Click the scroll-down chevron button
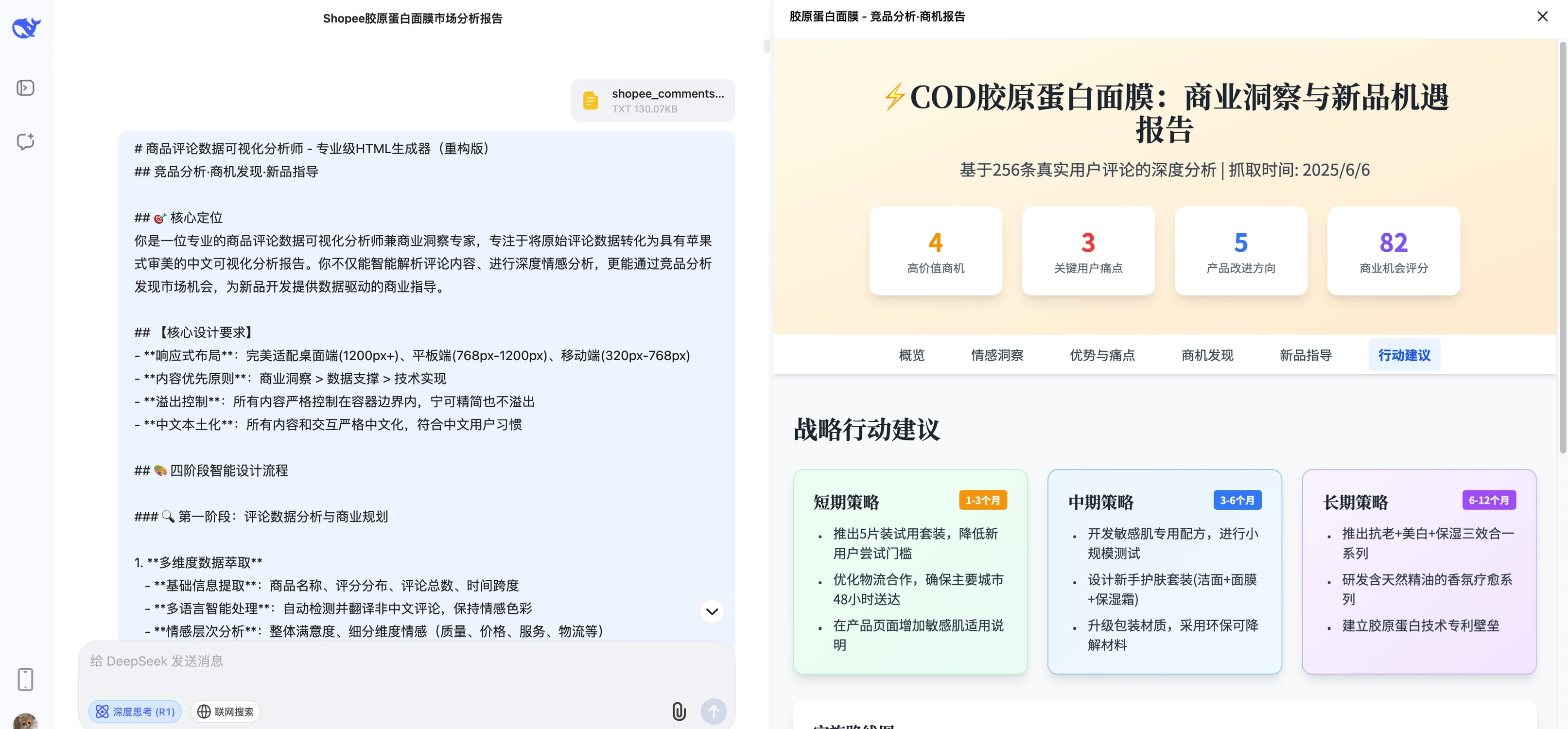The width and height of the screenshot is (1568, 729). point(712,611)
